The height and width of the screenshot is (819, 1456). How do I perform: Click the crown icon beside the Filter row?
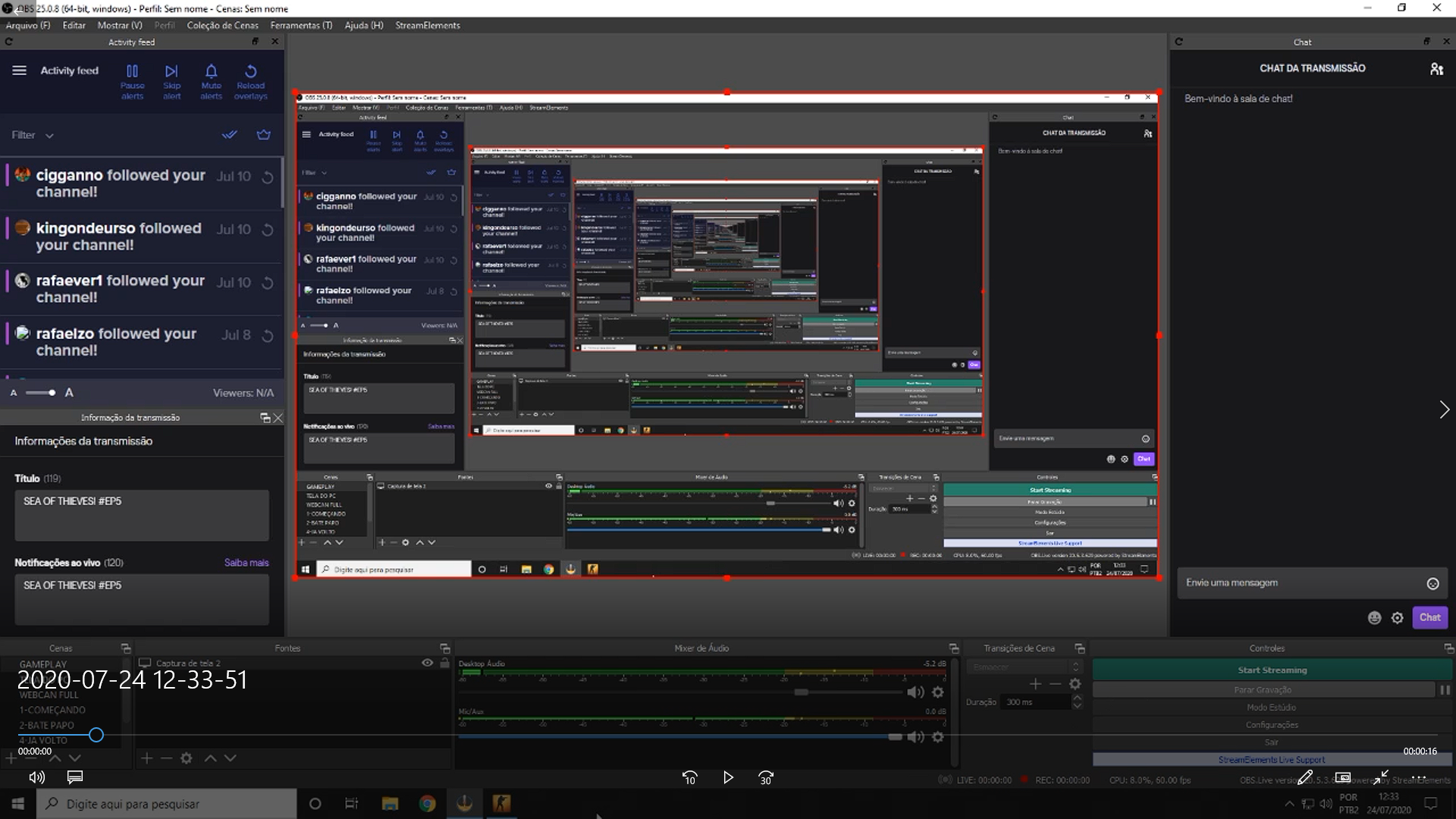263,135
